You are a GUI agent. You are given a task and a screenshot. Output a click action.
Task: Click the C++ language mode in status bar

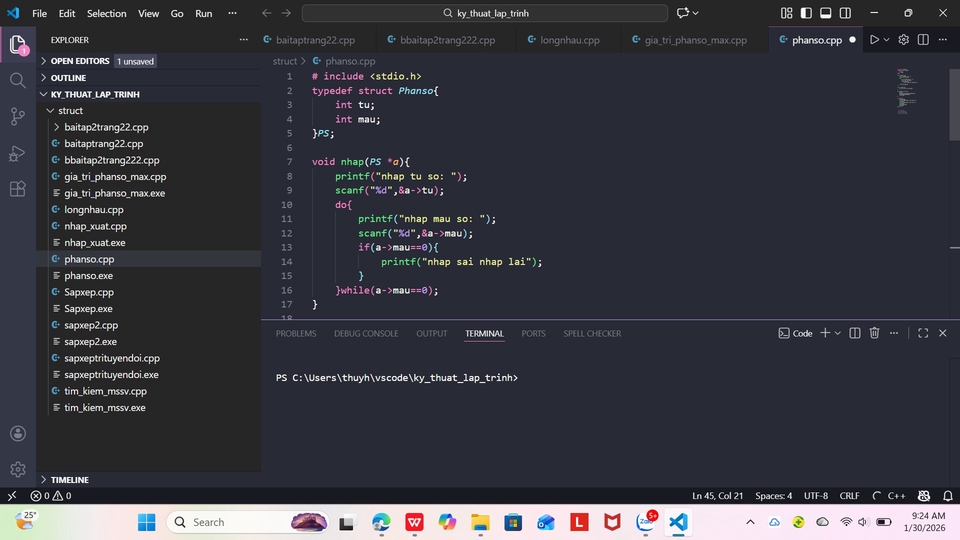(896, 496)
